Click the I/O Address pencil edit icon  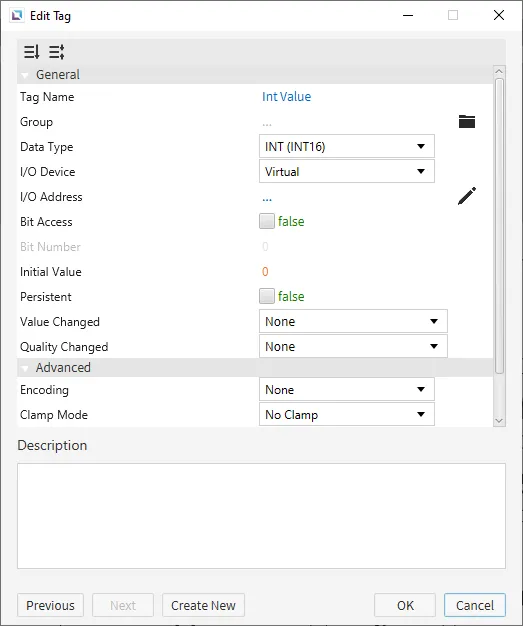tap(467, 196)
